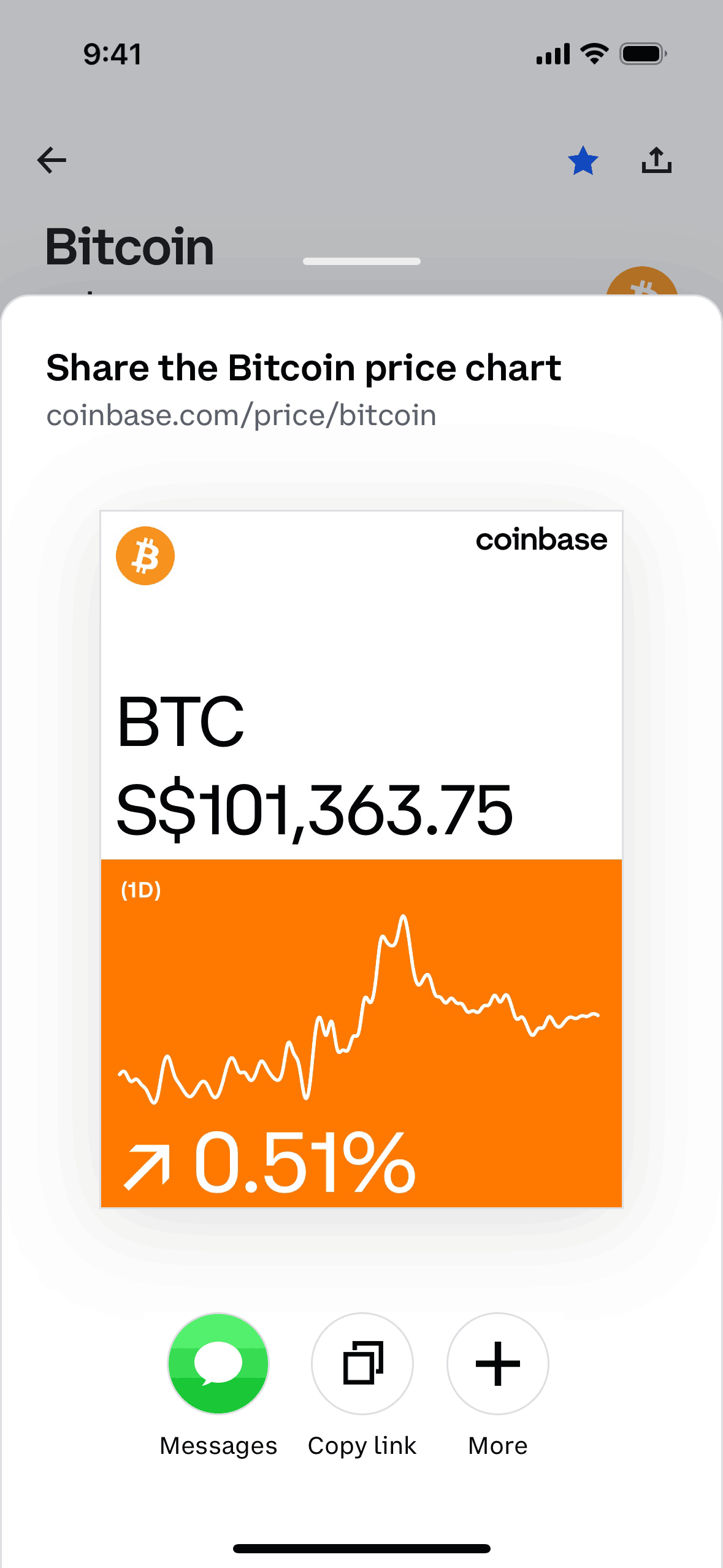The height and width of the screenshot is (1568, 723).
Task: Tap the share export icon in header
Action: [x=656, y=161]
